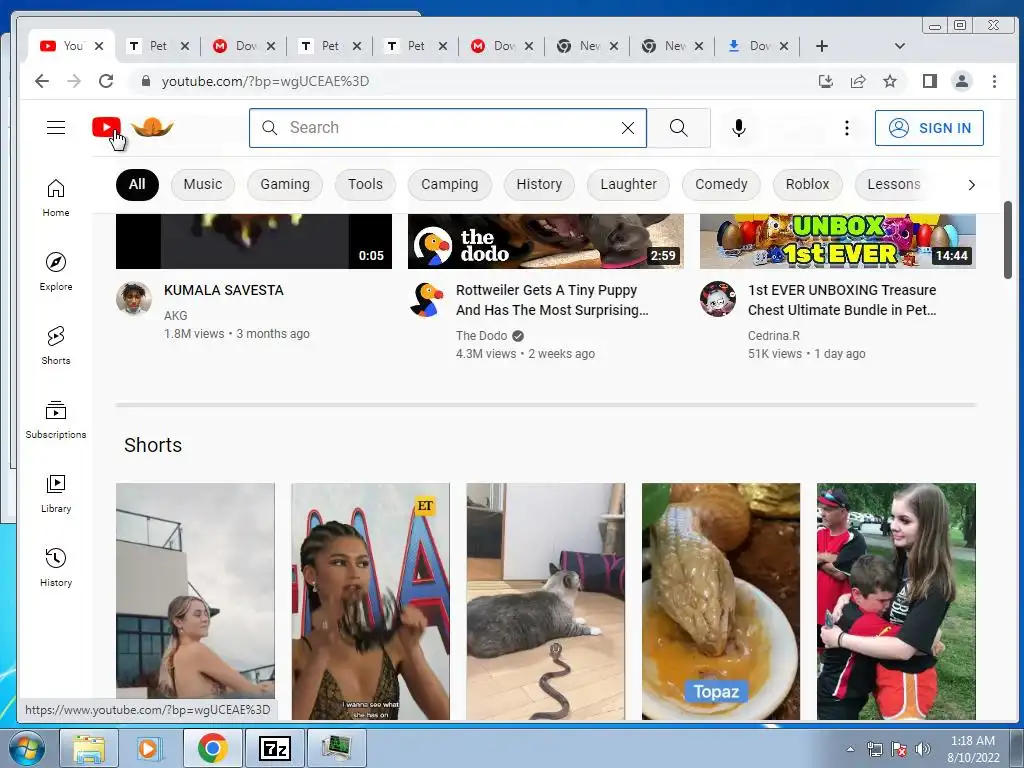This screenshot has width=1024, height=768.
Task: Open the KUMALA SAVESTA video title
Action: [223, 290]
